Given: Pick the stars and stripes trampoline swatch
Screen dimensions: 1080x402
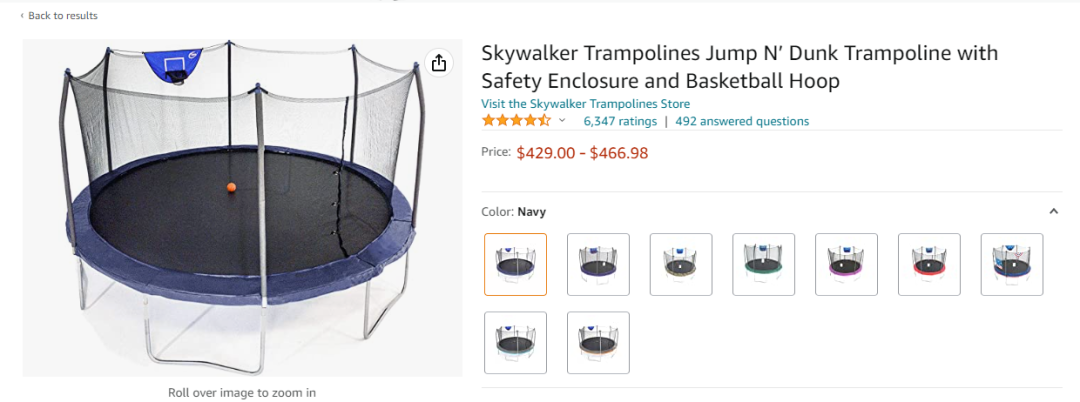Looking at the screenshot, I should coord(1012,264).
